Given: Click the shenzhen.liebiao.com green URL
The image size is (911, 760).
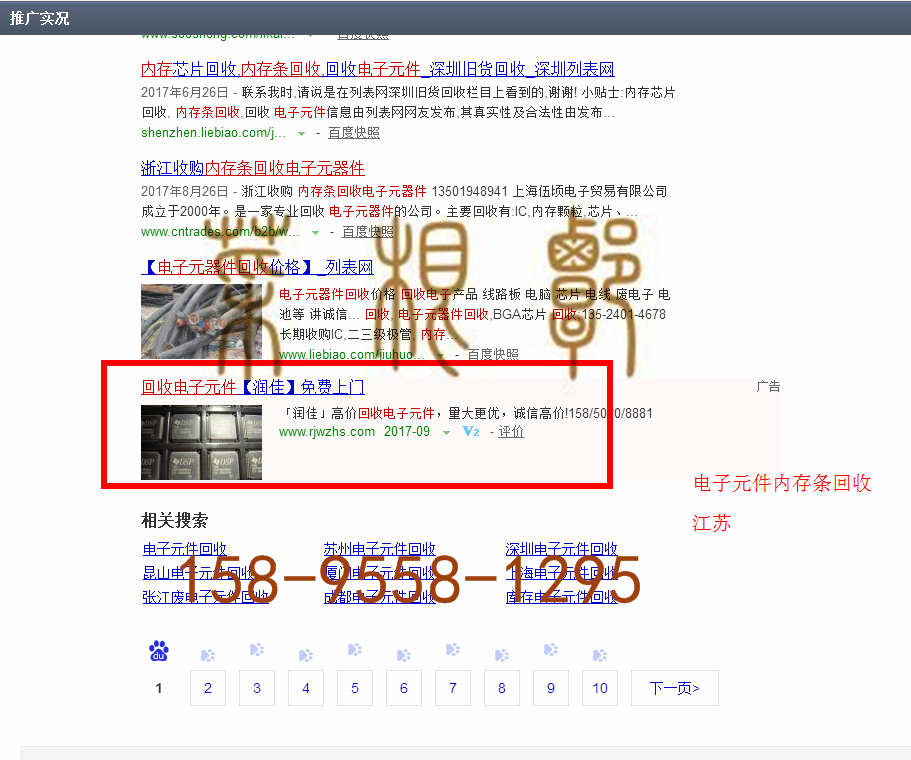Looking at the screenshot, I should click(x=213, y=133).
